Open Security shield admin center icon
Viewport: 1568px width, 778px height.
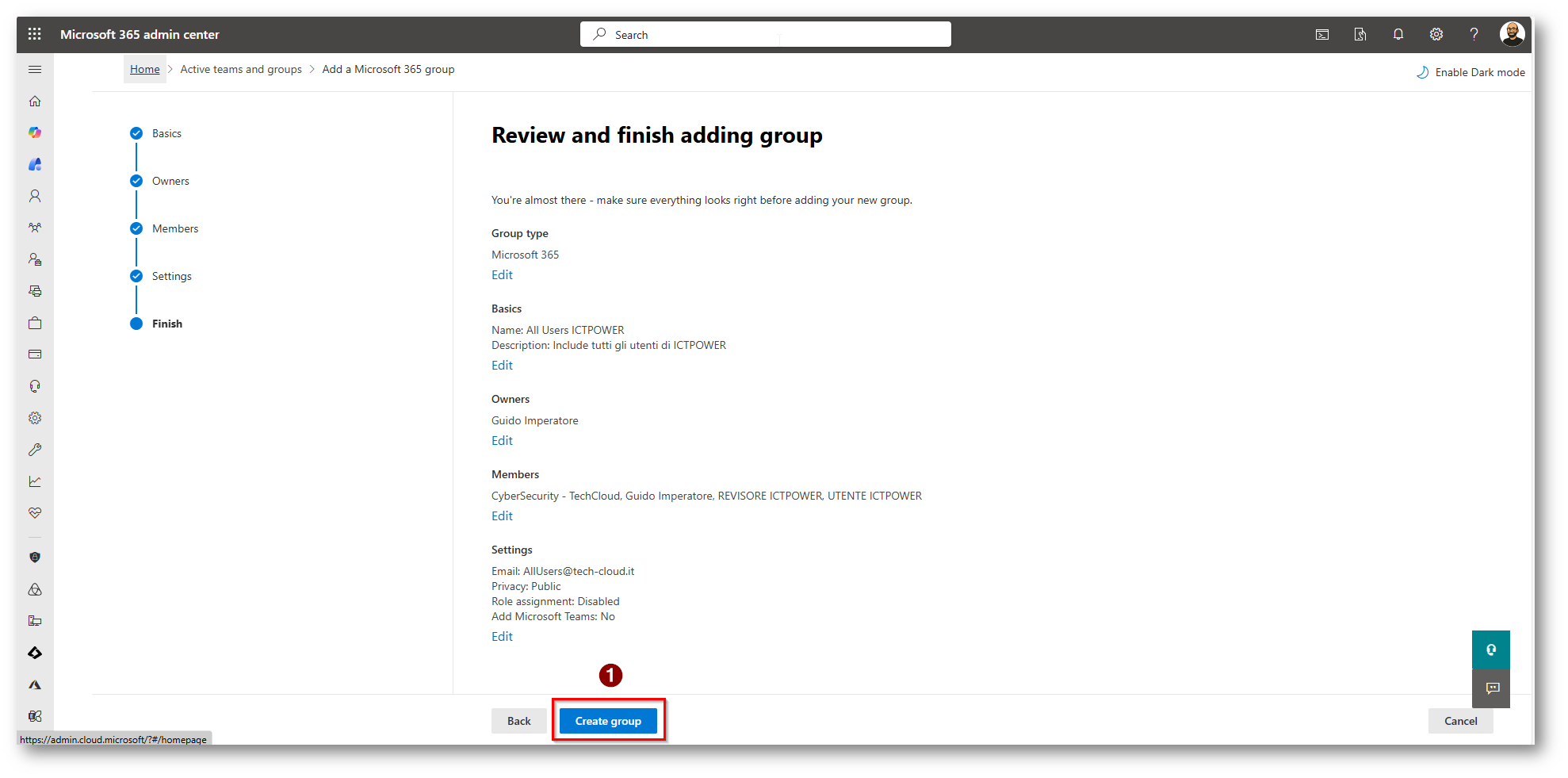pos(35,558)
